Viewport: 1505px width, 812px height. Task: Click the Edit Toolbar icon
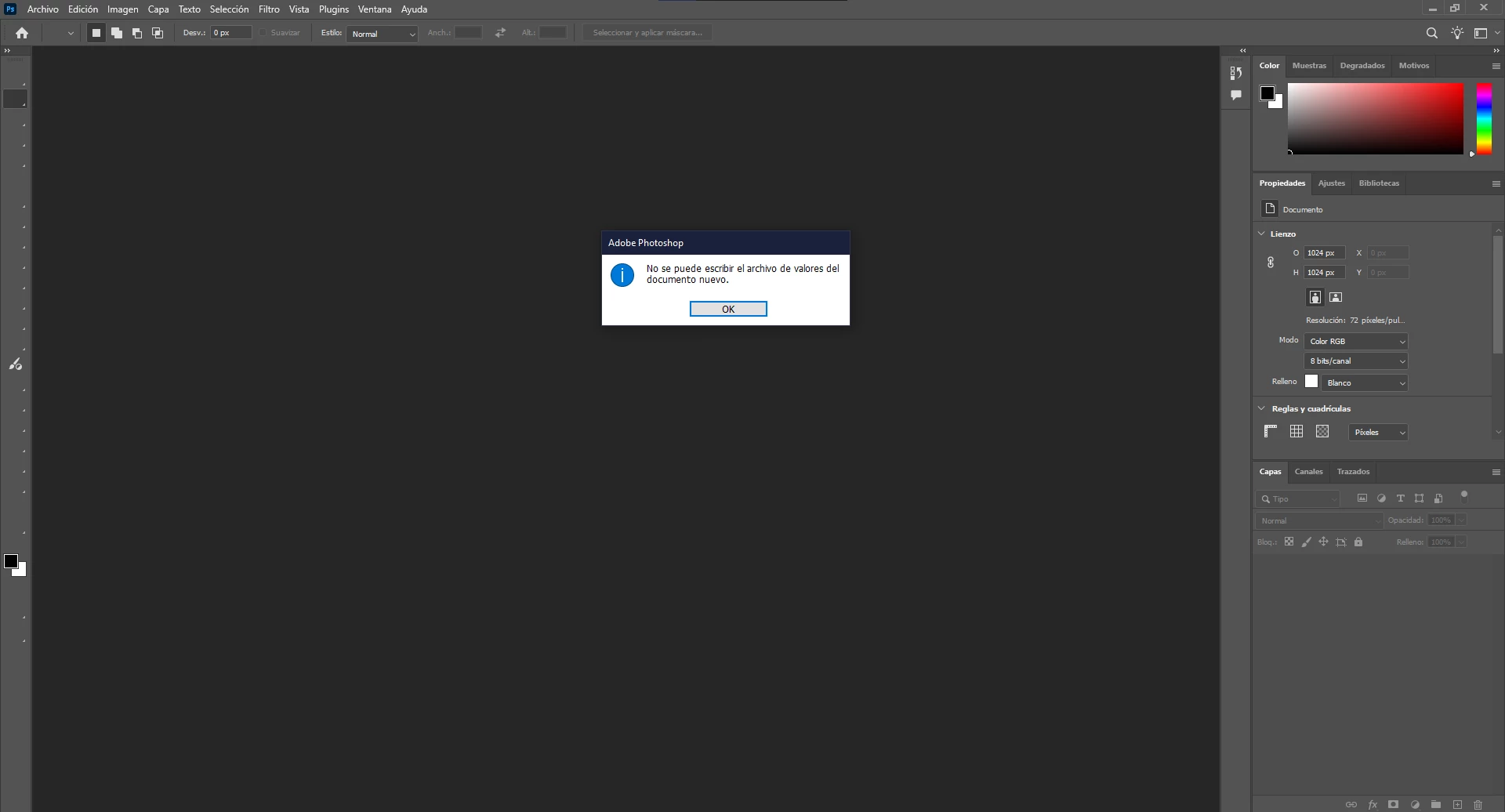15,364
